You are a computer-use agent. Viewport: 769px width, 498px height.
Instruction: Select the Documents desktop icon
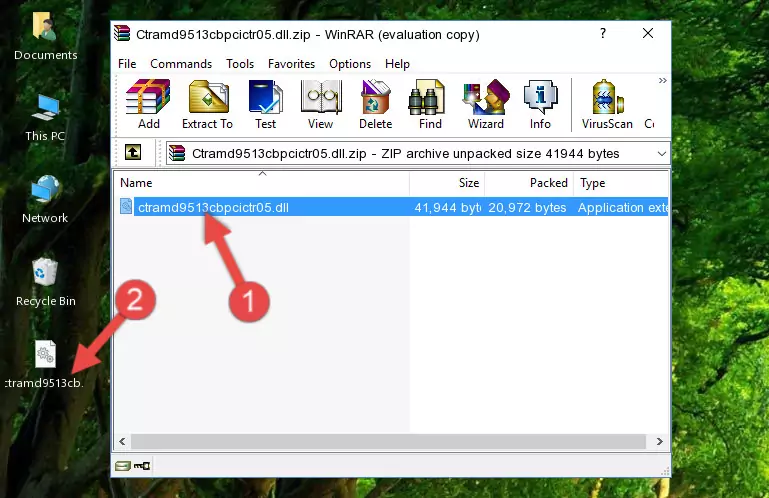[x=45, y=36]
